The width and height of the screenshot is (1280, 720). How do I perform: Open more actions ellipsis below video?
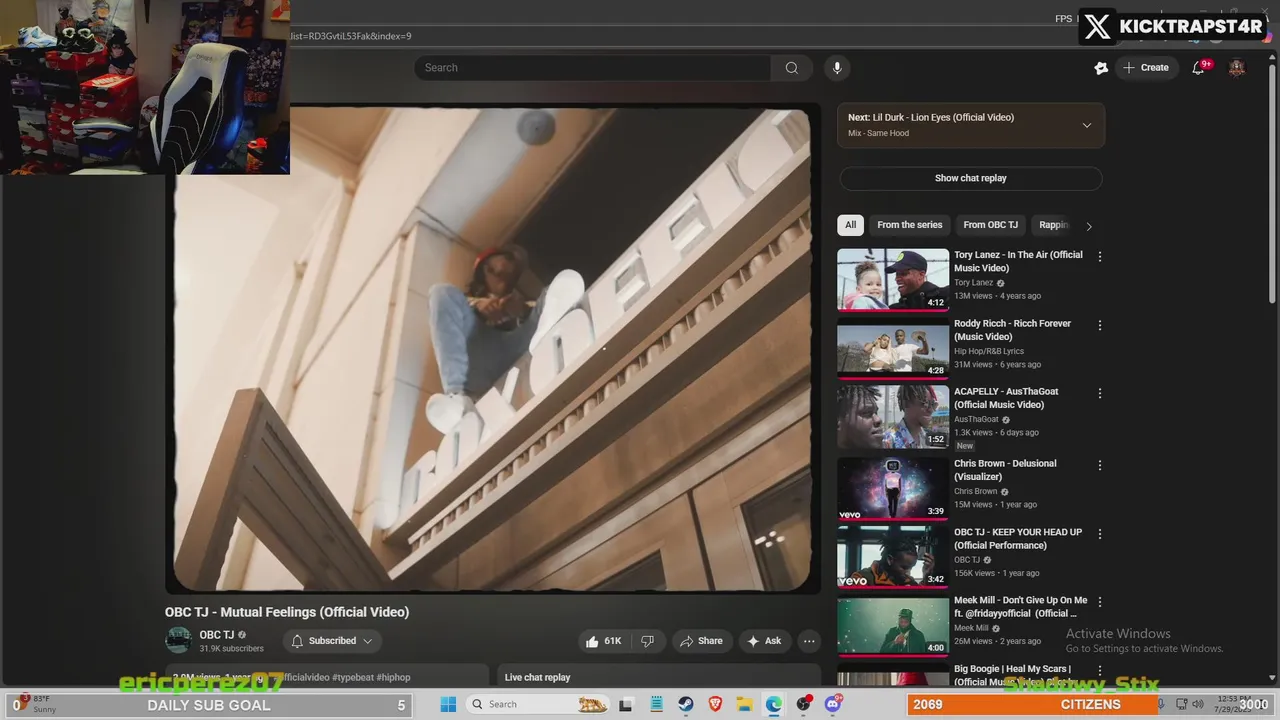[x=809, y=641]
